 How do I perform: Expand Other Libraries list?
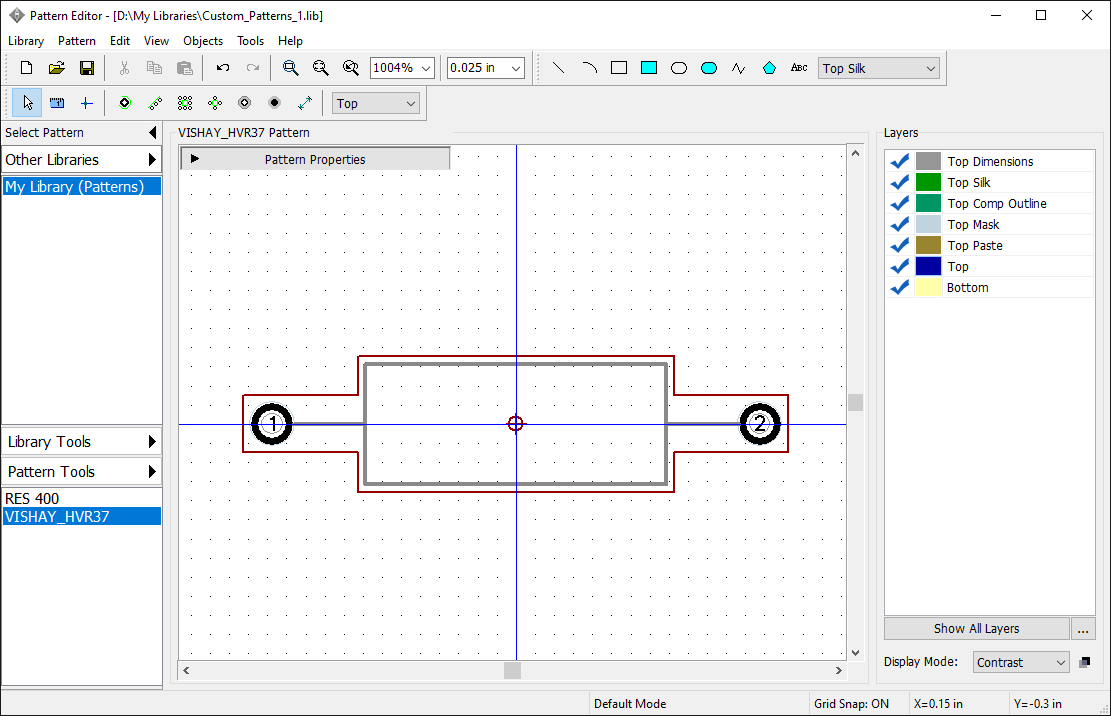tap(81, 159)
